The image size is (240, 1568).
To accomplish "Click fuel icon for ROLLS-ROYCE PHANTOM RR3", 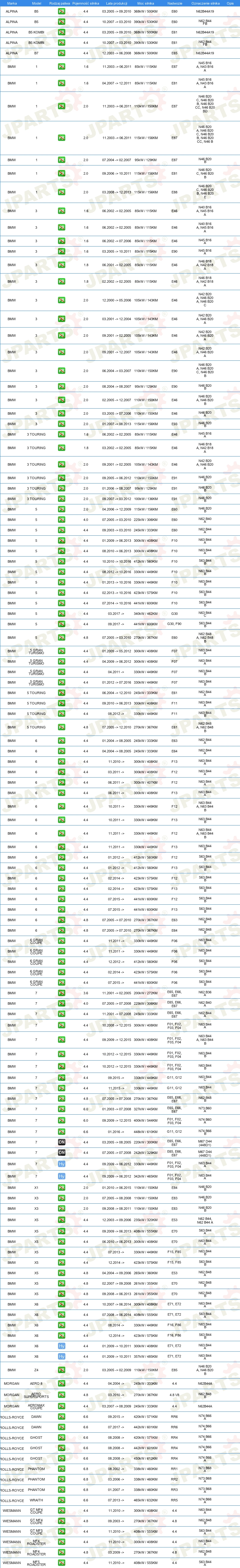I will [x=61, y=1489].
